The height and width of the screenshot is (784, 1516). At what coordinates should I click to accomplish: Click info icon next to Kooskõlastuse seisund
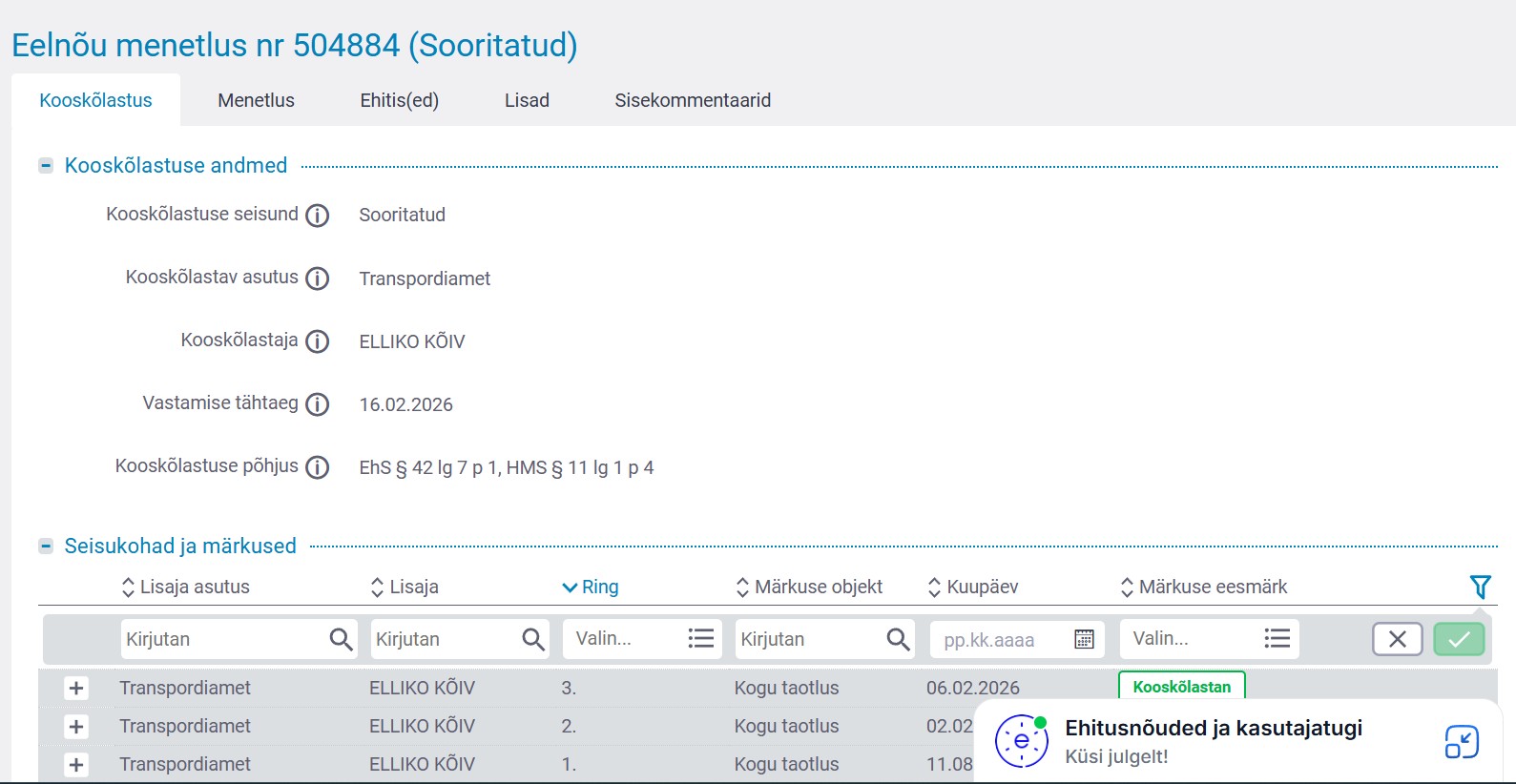(x=317, y=216)
